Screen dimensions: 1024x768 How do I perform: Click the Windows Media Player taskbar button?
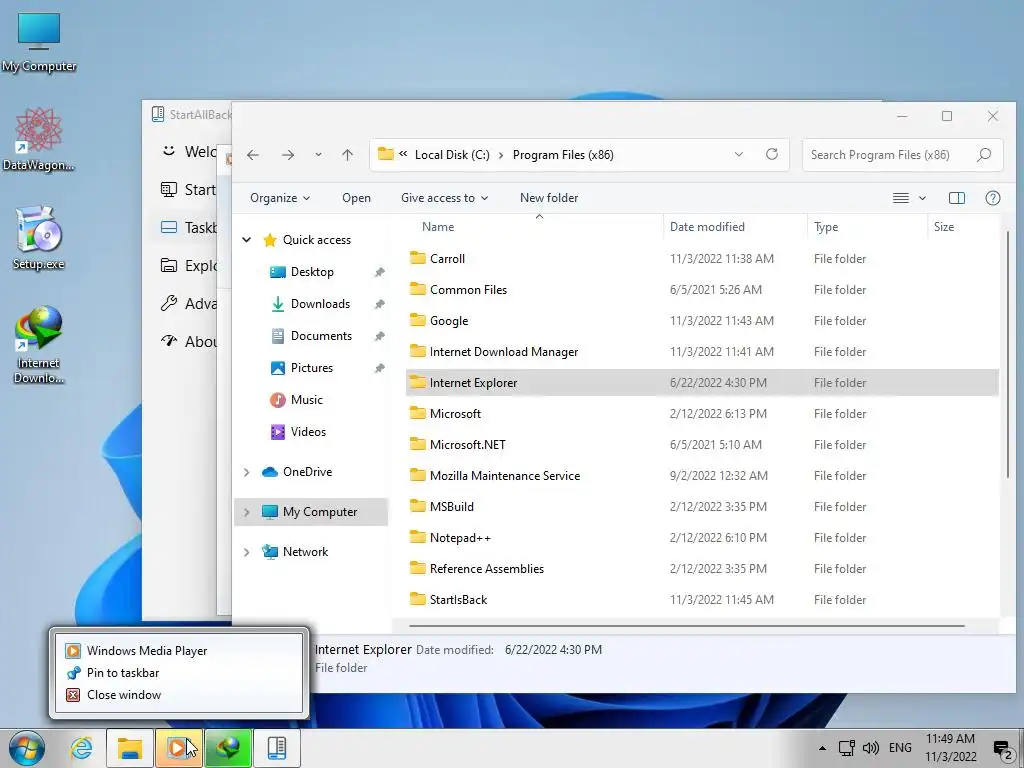[179, 748]
